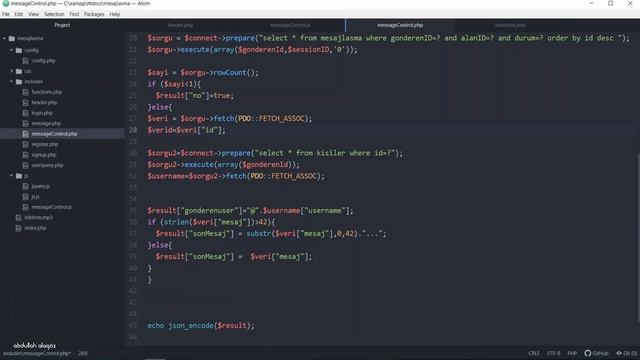Image resolution: width=640 pixels, height=360 pixels.
Task: Click the messageControl.js file icon in tree
Action: (25, 207)
